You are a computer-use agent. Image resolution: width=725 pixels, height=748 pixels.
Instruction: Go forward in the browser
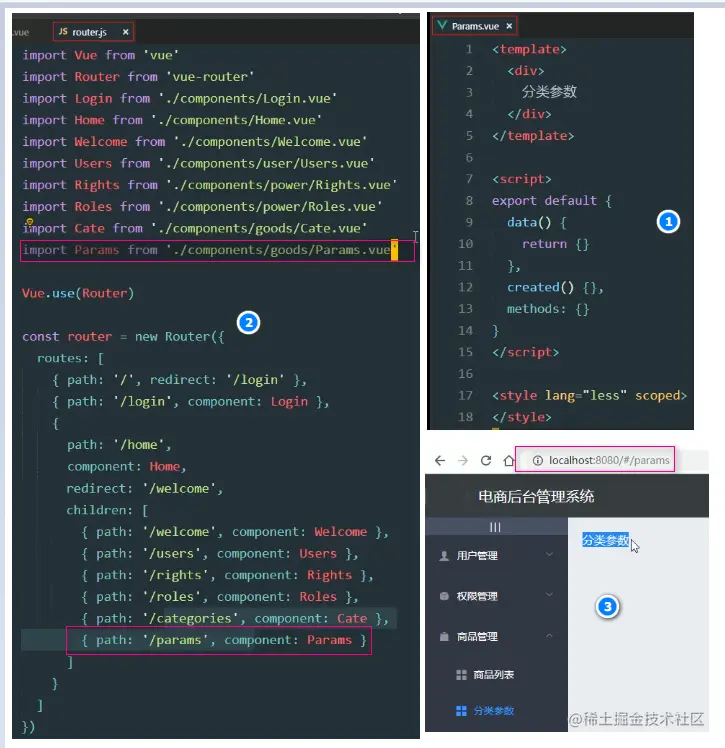(x=463, y=460)
